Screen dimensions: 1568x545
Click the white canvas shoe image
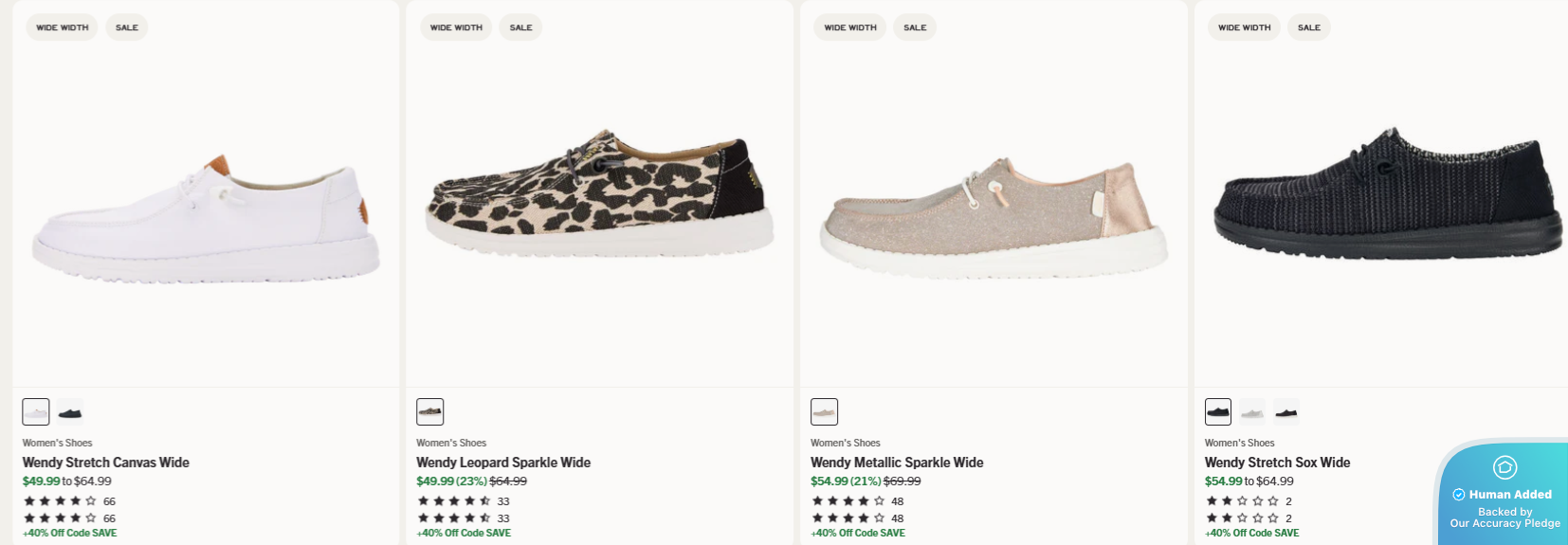206,220
